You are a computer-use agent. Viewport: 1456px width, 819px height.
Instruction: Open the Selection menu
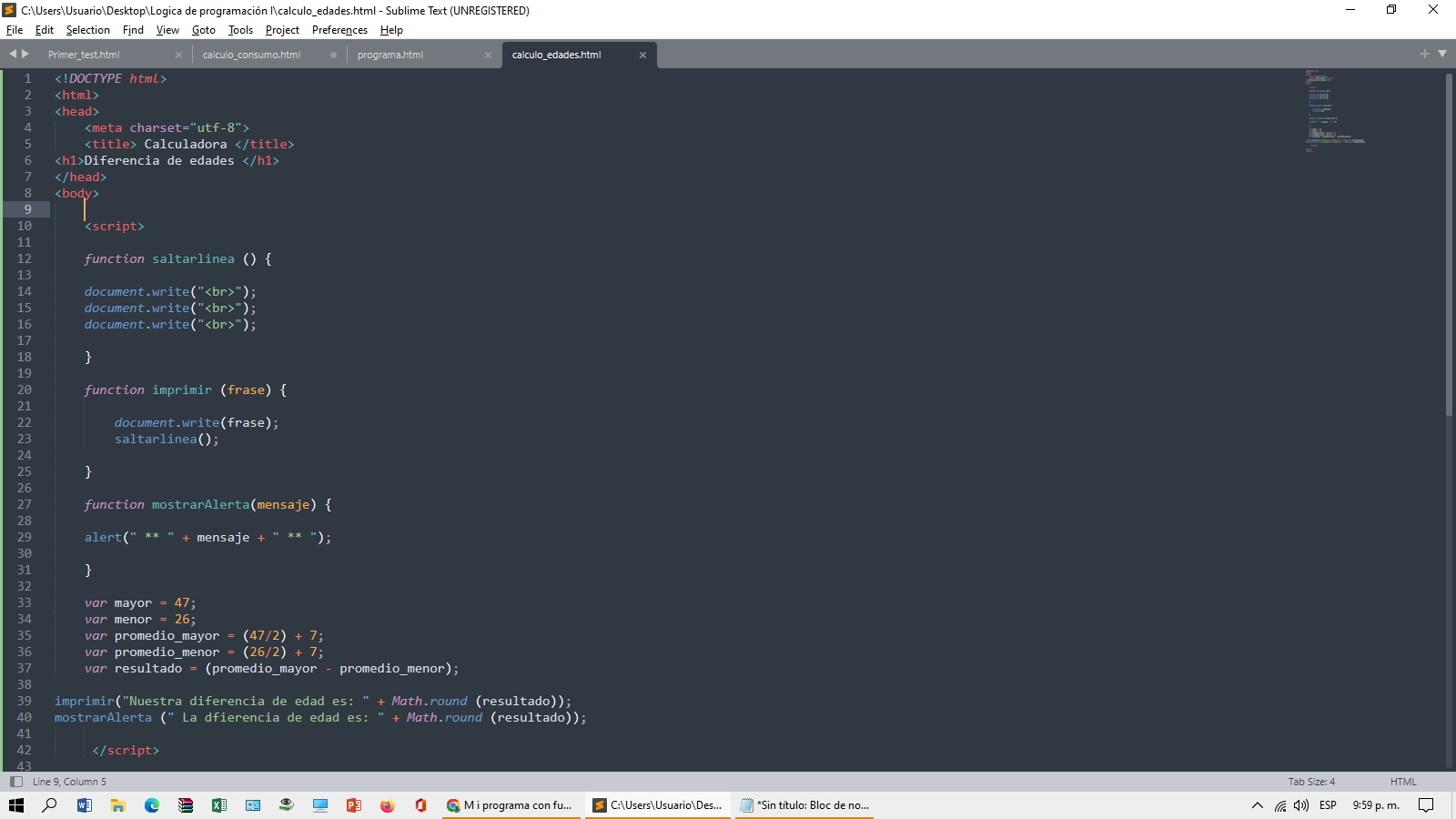click(x=87, y=30)
